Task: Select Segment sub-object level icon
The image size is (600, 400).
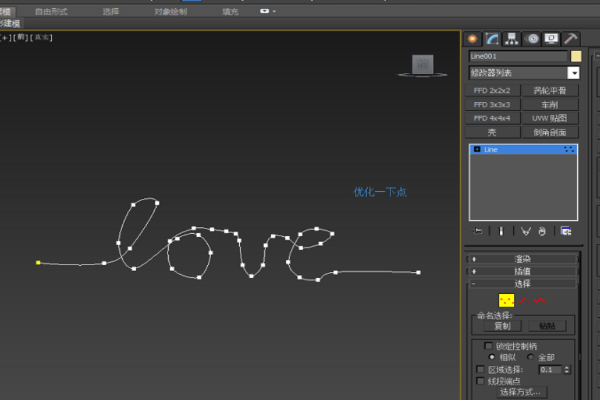Action: [x=524, y=300]
